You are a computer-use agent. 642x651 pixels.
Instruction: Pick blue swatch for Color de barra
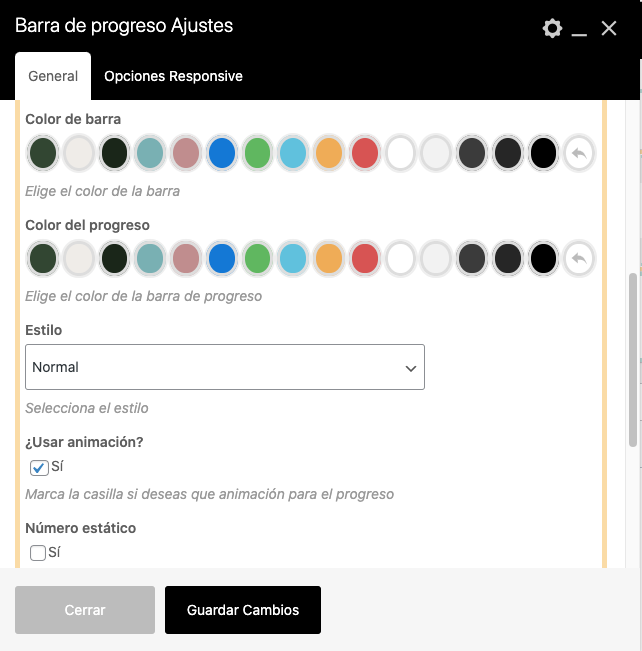click(x=222, y=153)
